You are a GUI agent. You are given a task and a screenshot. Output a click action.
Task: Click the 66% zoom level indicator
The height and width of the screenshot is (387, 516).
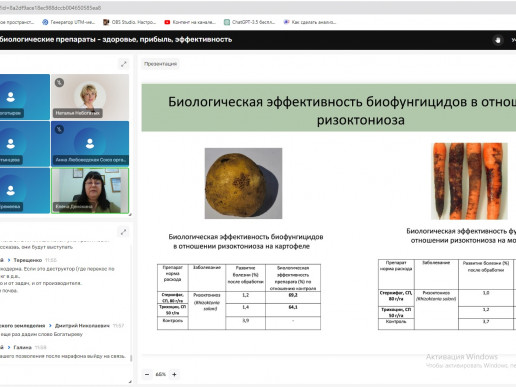(161, 374)
